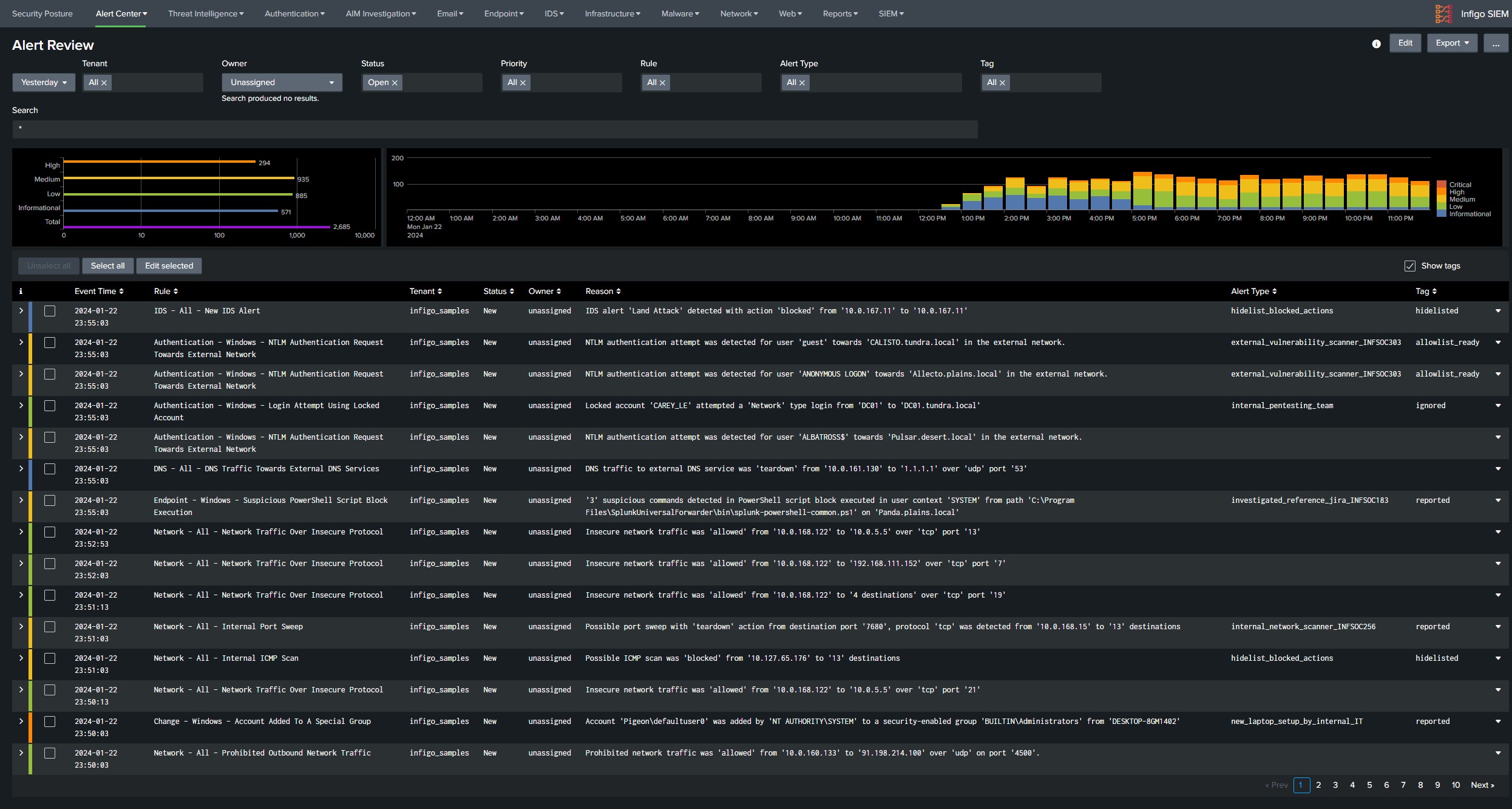
Task: Select checkbox for DNS Traffic Towards External DNS row
Action: tap(50, 469)
